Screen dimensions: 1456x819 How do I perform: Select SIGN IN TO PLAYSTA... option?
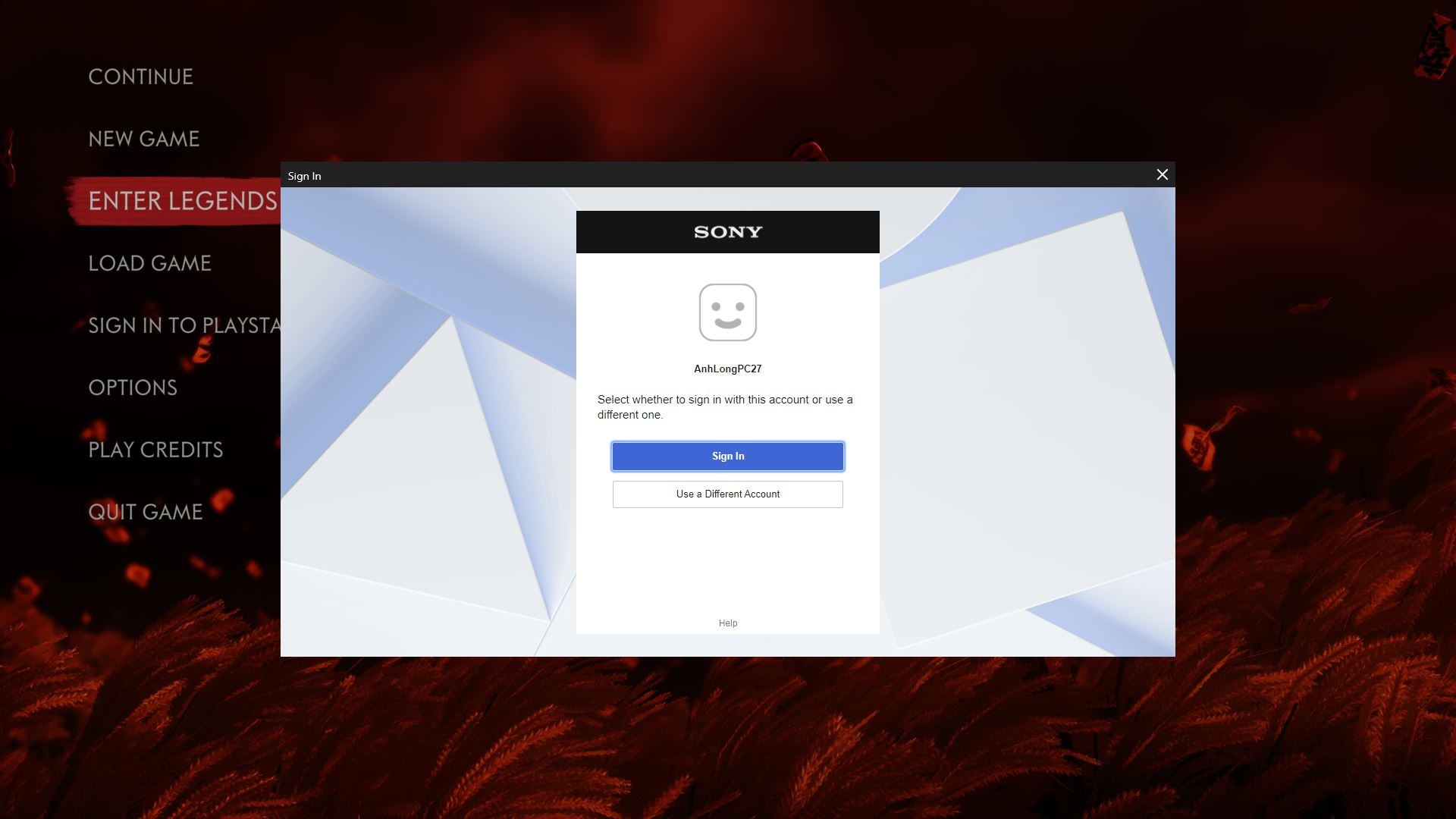click(x=184, y=325)
